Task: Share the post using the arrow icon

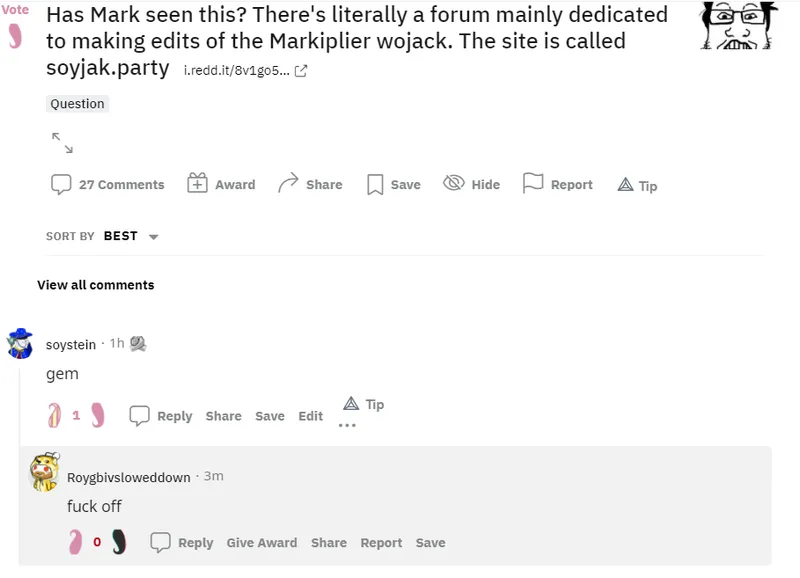Action: [287, 182]
